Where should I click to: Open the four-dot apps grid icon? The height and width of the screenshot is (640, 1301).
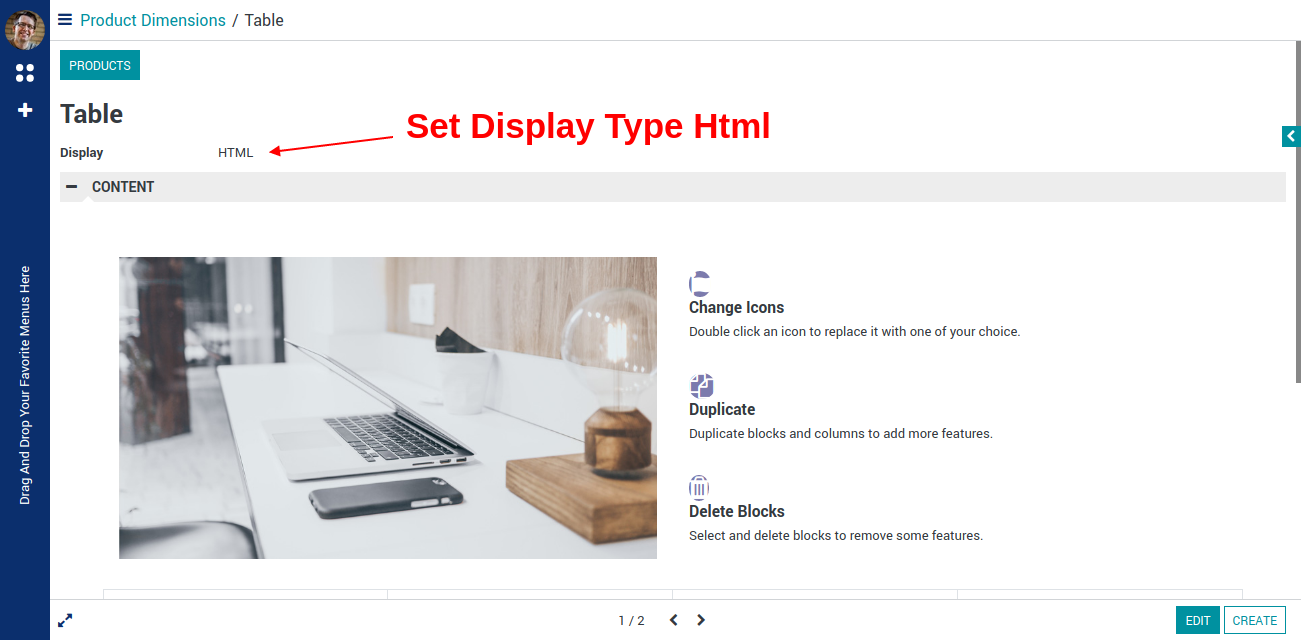(x=25, y=73)
